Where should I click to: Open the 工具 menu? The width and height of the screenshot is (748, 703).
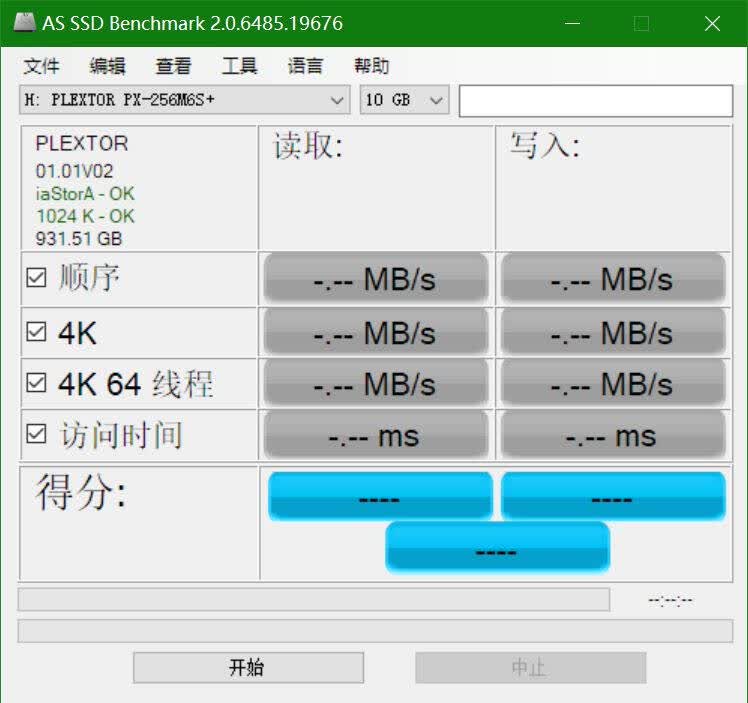point(239,66)
